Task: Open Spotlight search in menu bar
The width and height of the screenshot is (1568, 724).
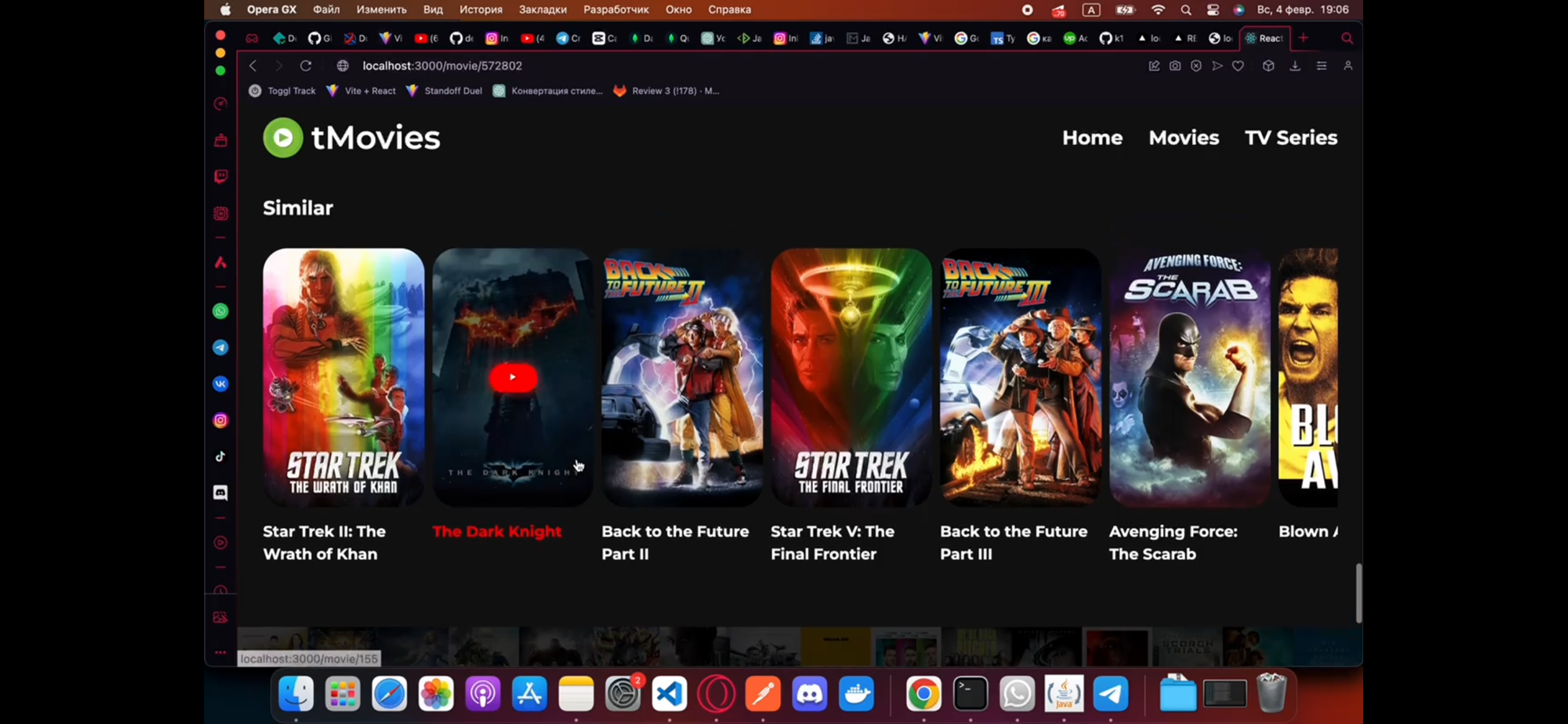Action: pyautogui.click(x=1186, y=10)
